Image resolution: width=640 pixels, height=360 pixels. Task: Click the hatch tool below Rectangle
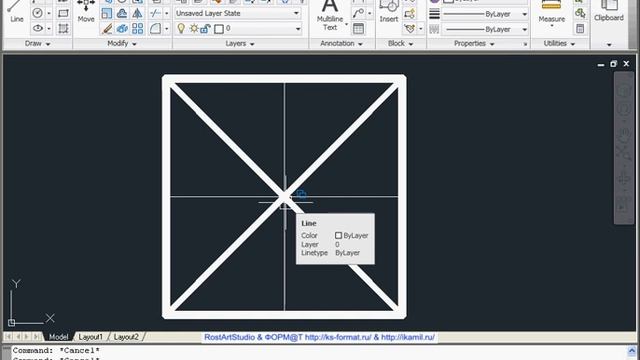(63, 29)
